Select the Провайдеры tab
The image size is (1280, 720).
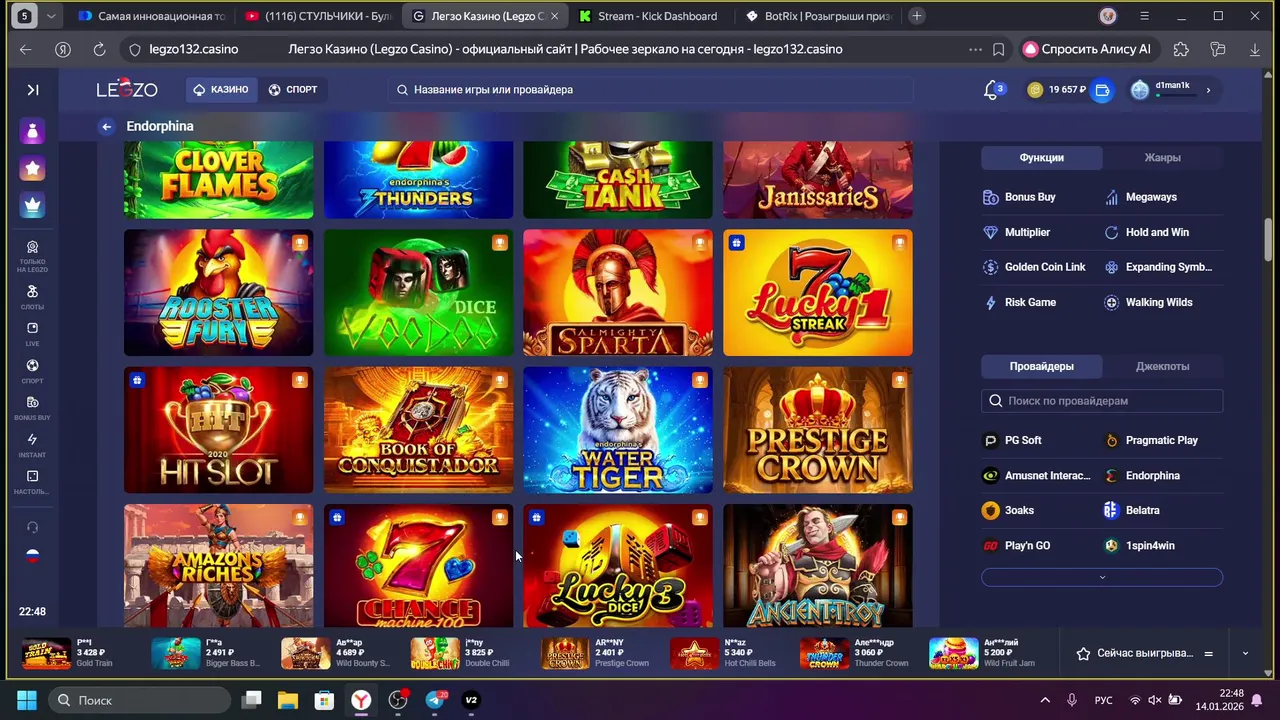coord(1041,366)
